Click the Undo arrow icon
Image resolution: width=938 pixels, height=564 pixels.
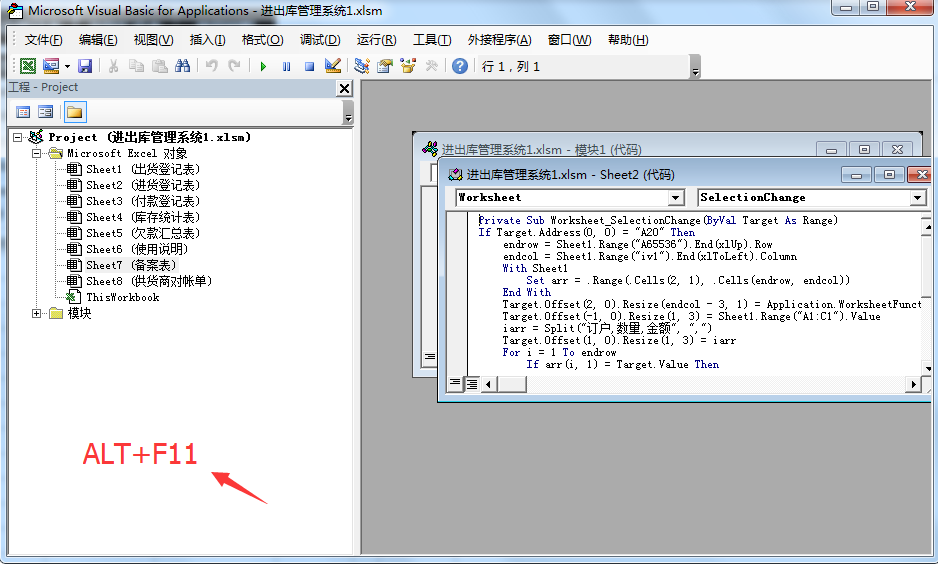211,66
